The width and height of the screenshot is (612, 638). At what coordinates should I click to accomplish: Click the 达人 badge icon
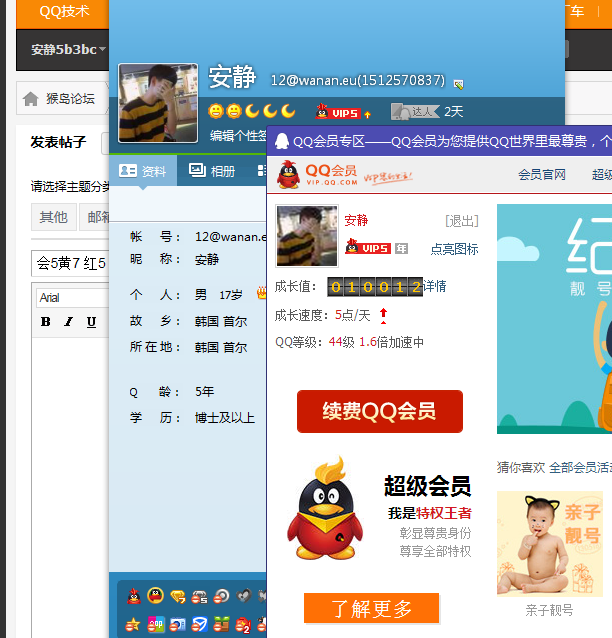tap(415, 111)
